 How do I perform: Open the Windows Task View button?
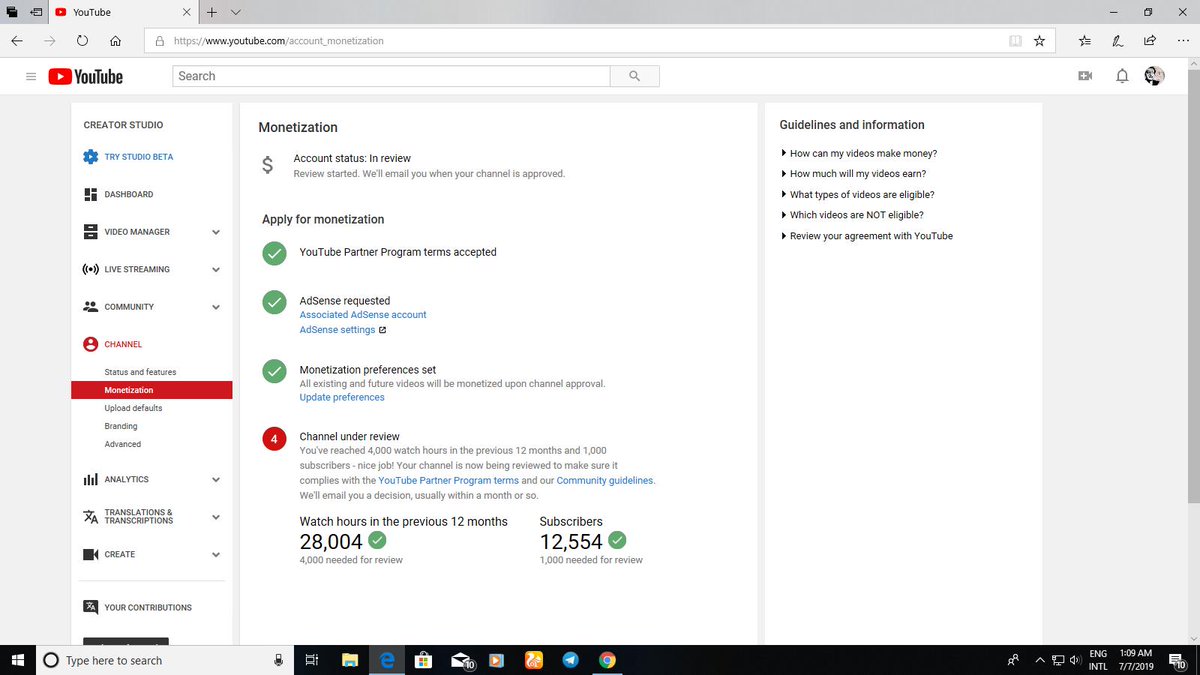[312, 660]
